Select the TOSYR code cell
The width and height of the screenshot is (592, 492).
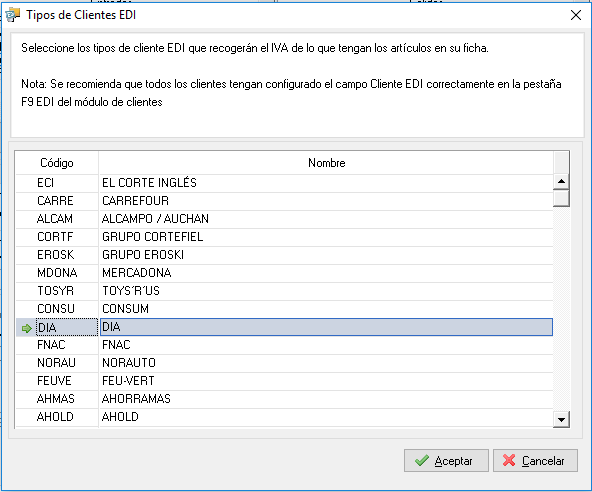click(66, 291)
